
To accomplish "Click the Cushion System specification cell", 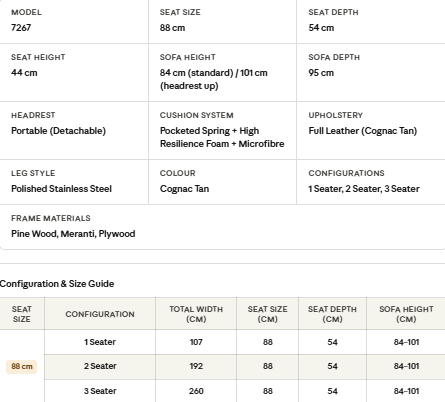I will [x=222, y=130].
